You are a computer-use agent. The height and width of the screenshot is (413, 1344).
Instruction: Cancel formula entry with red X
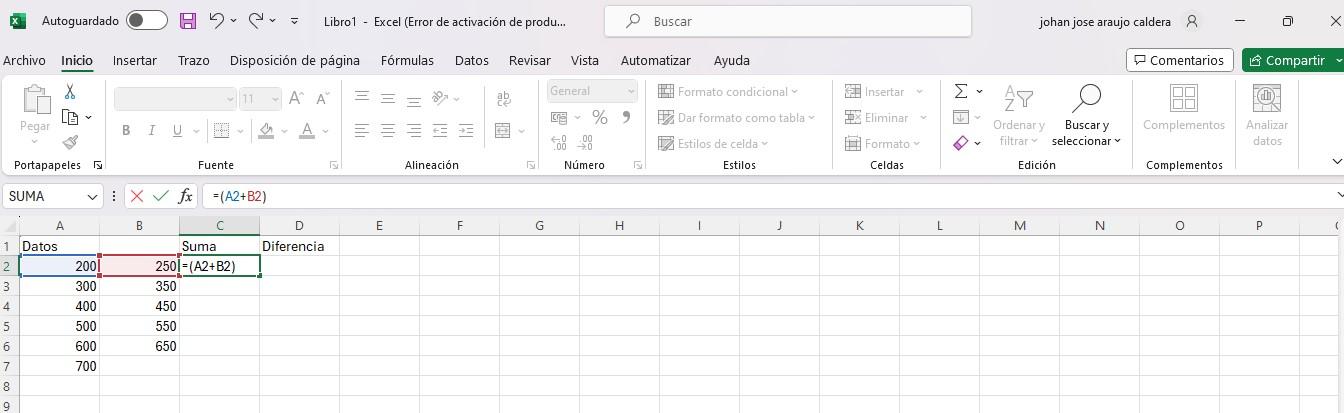coord(137,196)
